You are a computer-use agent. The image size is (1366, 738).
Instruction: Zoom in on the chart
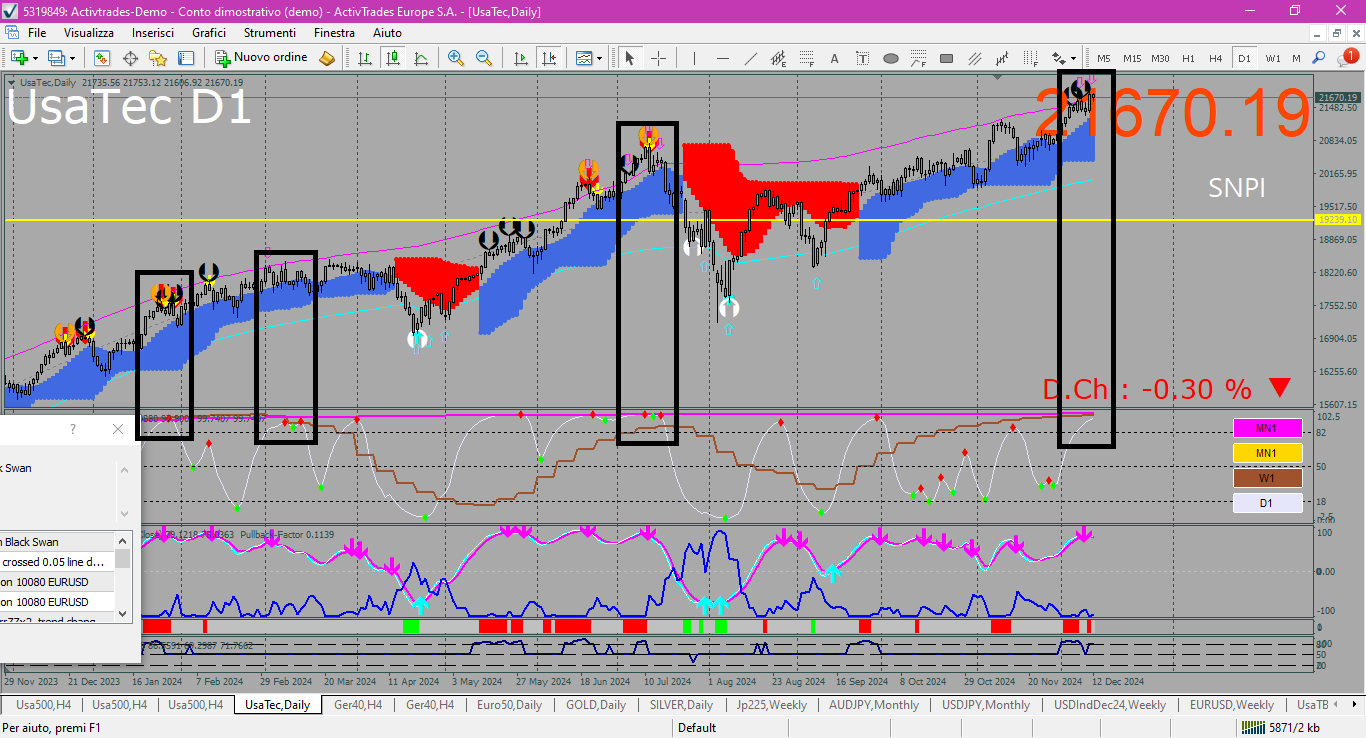tap(456, 58)
